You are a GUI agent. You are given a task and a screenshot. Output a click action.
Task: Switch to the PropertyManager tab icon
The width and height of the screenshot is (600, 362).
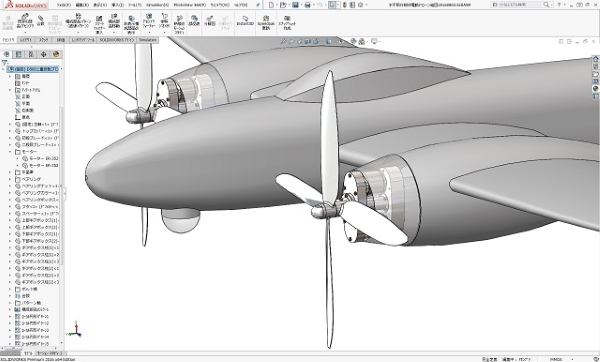click(x=18, y=54)
